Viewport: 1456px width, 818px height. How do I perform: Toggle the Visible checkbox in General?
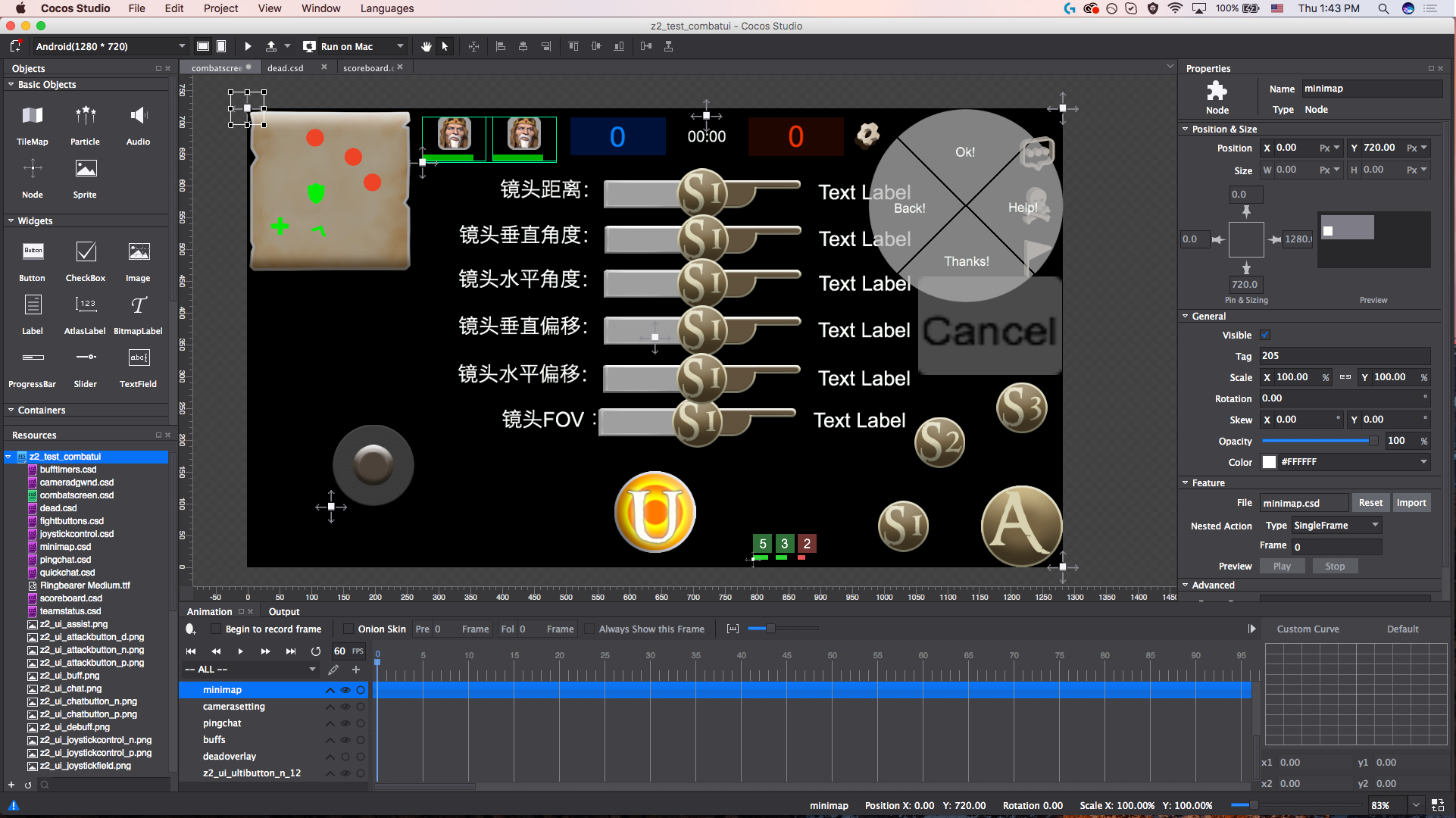tap(1265, 335)
